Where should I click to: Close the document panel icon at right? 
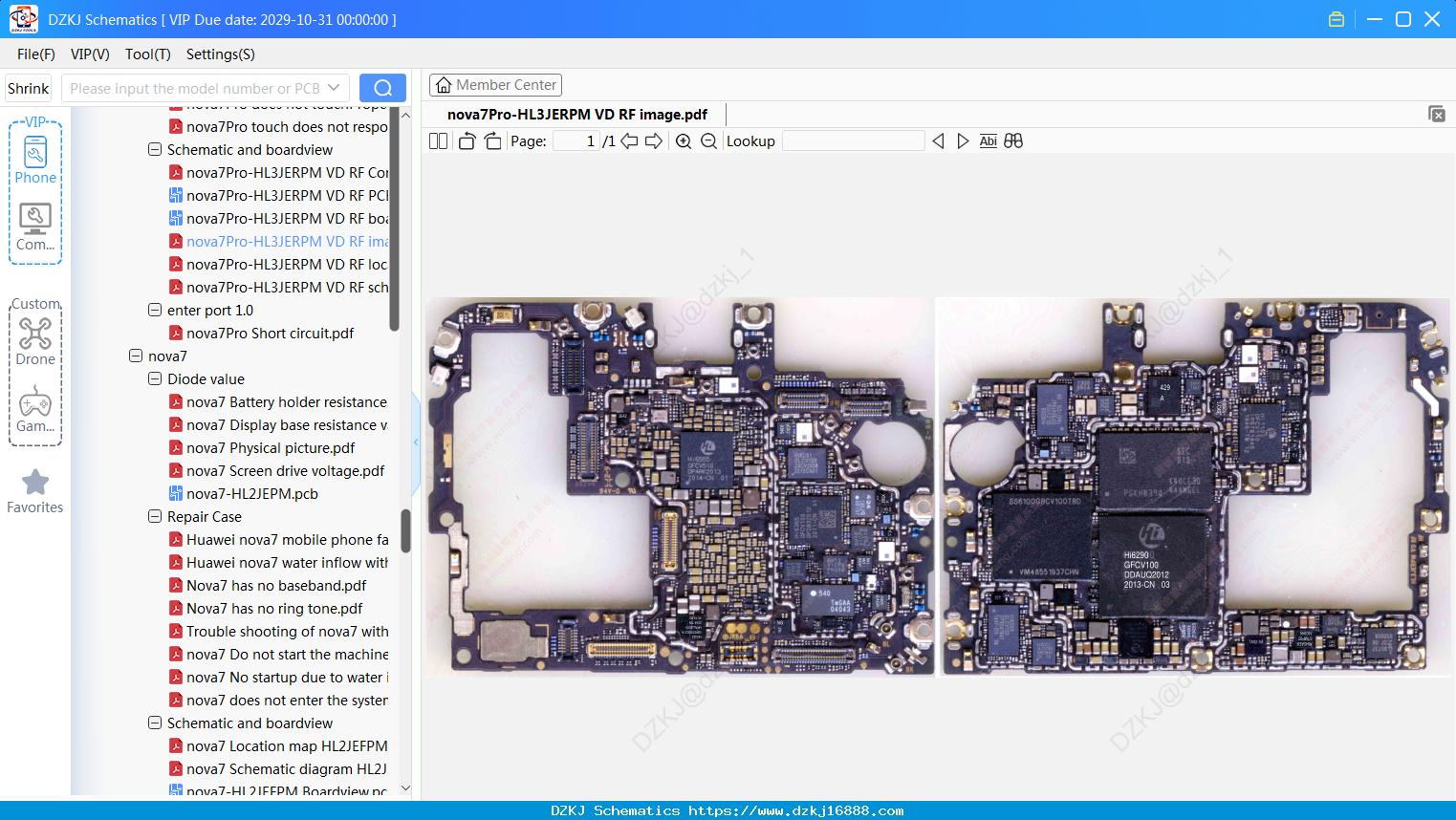[1437, 114]
